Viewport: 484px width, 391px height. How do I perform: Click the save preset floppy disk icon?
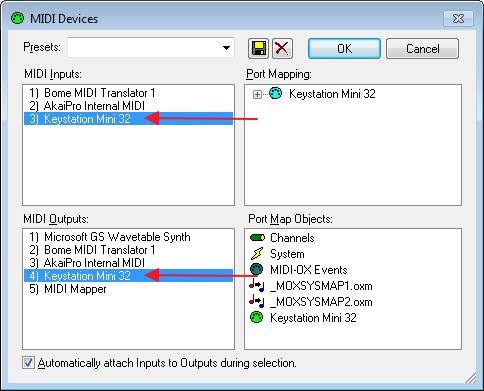(x=258, y=49)
